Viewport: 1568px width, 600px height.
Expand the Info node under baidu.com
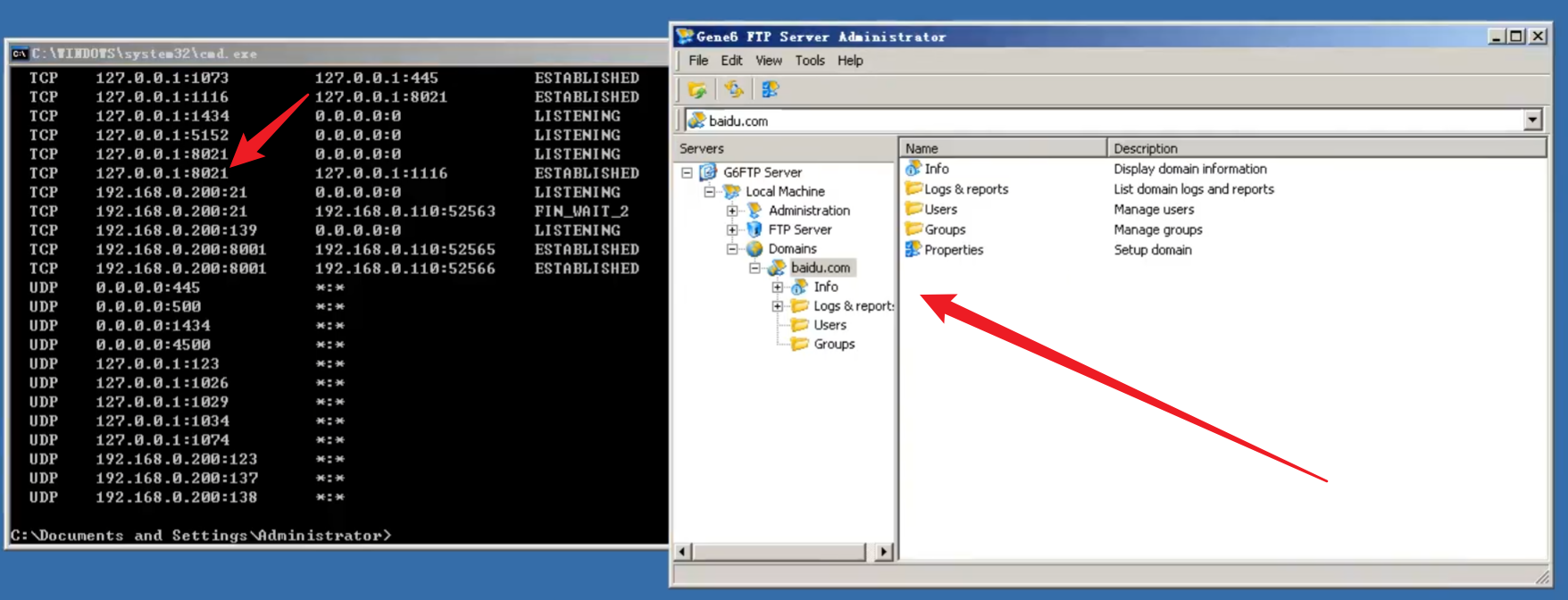click(778, 287)
